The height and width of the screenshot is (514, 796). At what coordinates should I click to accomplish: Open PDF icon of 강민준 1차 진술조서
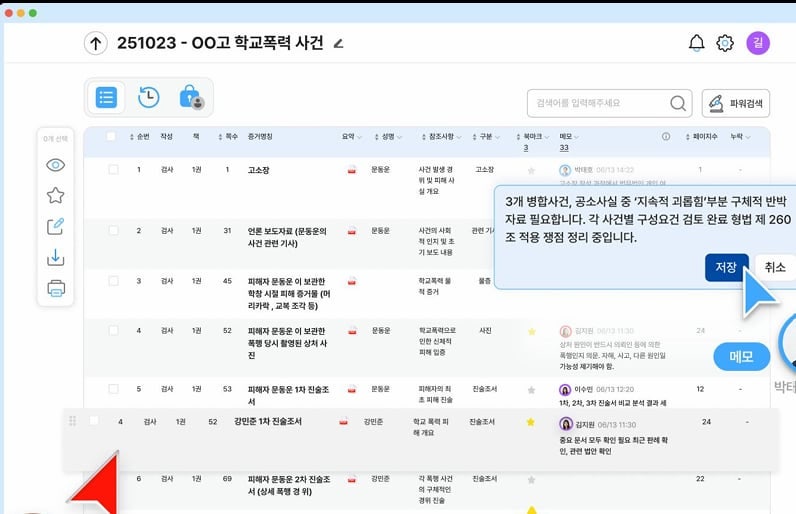(x=344, y=421)
